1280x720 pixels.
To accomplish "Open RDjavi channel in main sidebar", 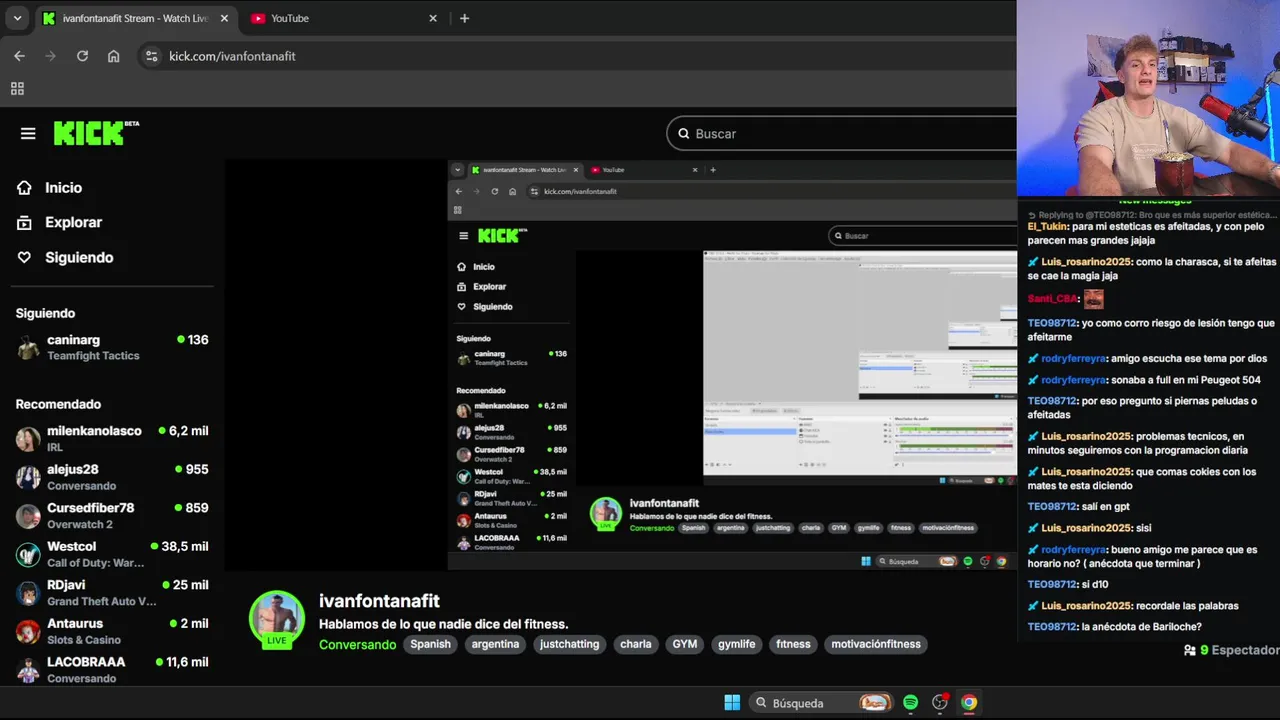I will (112, 592).
